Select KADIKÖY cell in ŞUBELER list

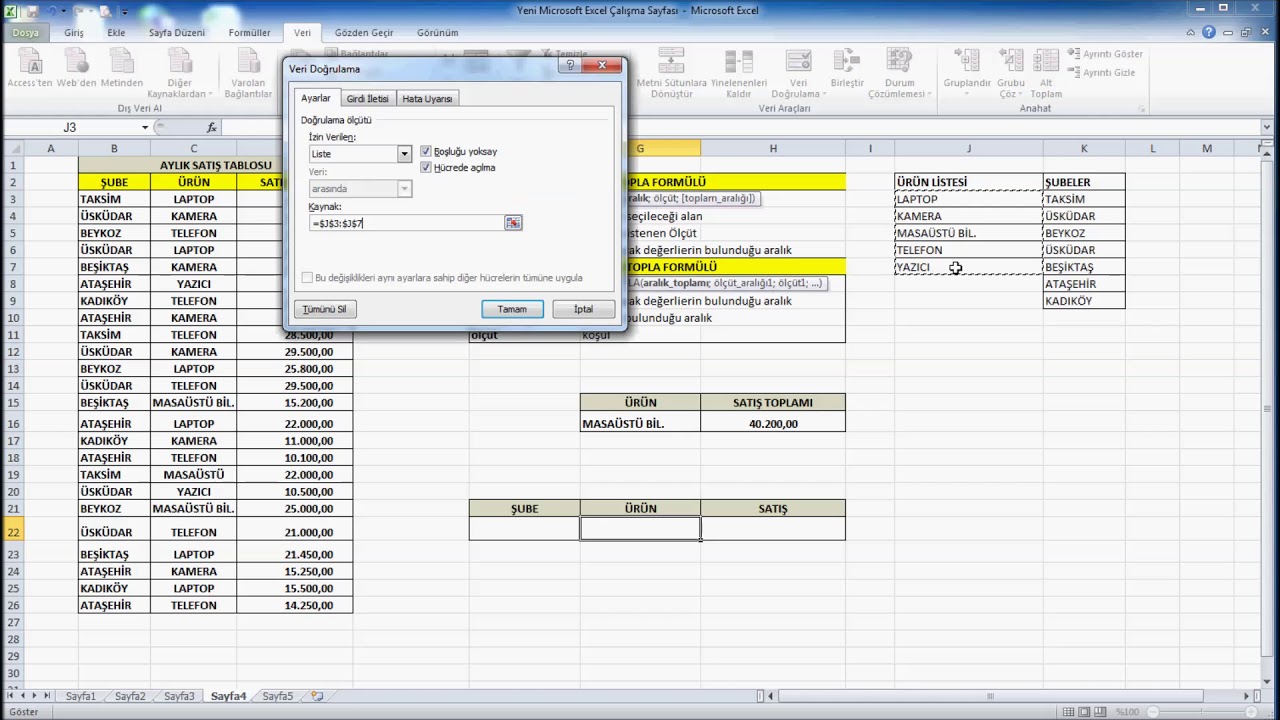coord(1084,301)
